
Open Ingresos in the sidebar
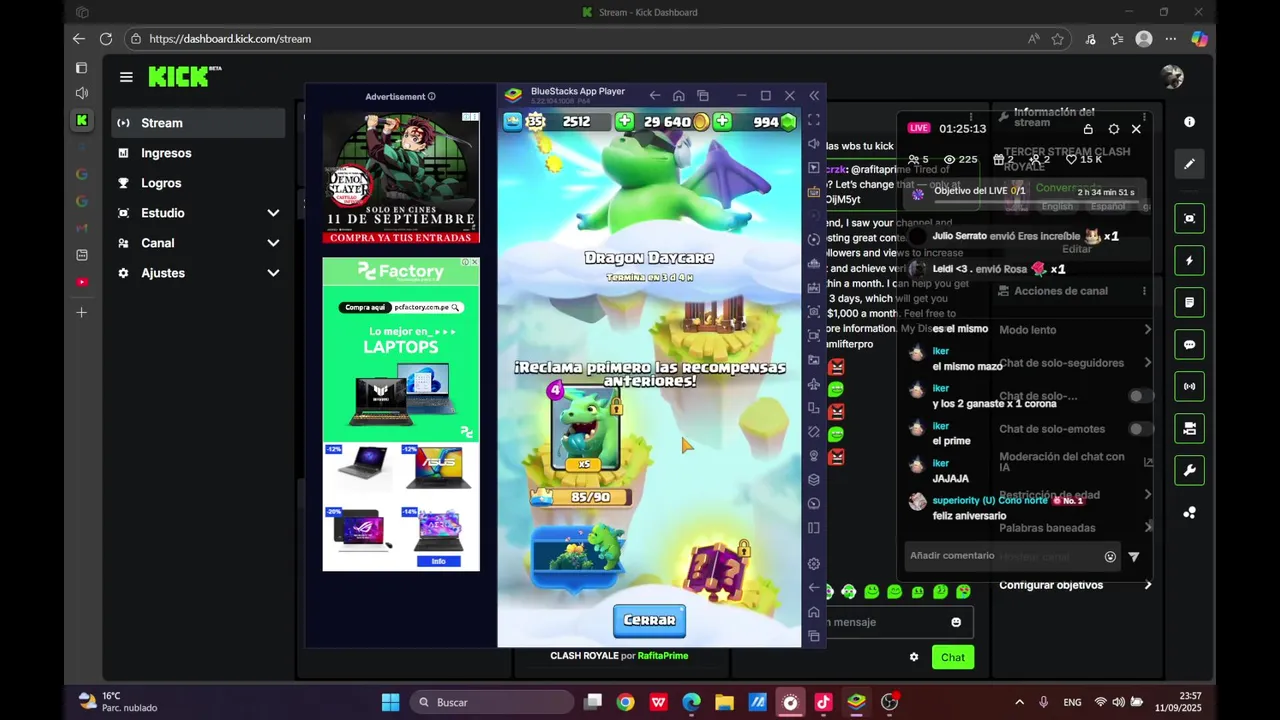point(199,153)
